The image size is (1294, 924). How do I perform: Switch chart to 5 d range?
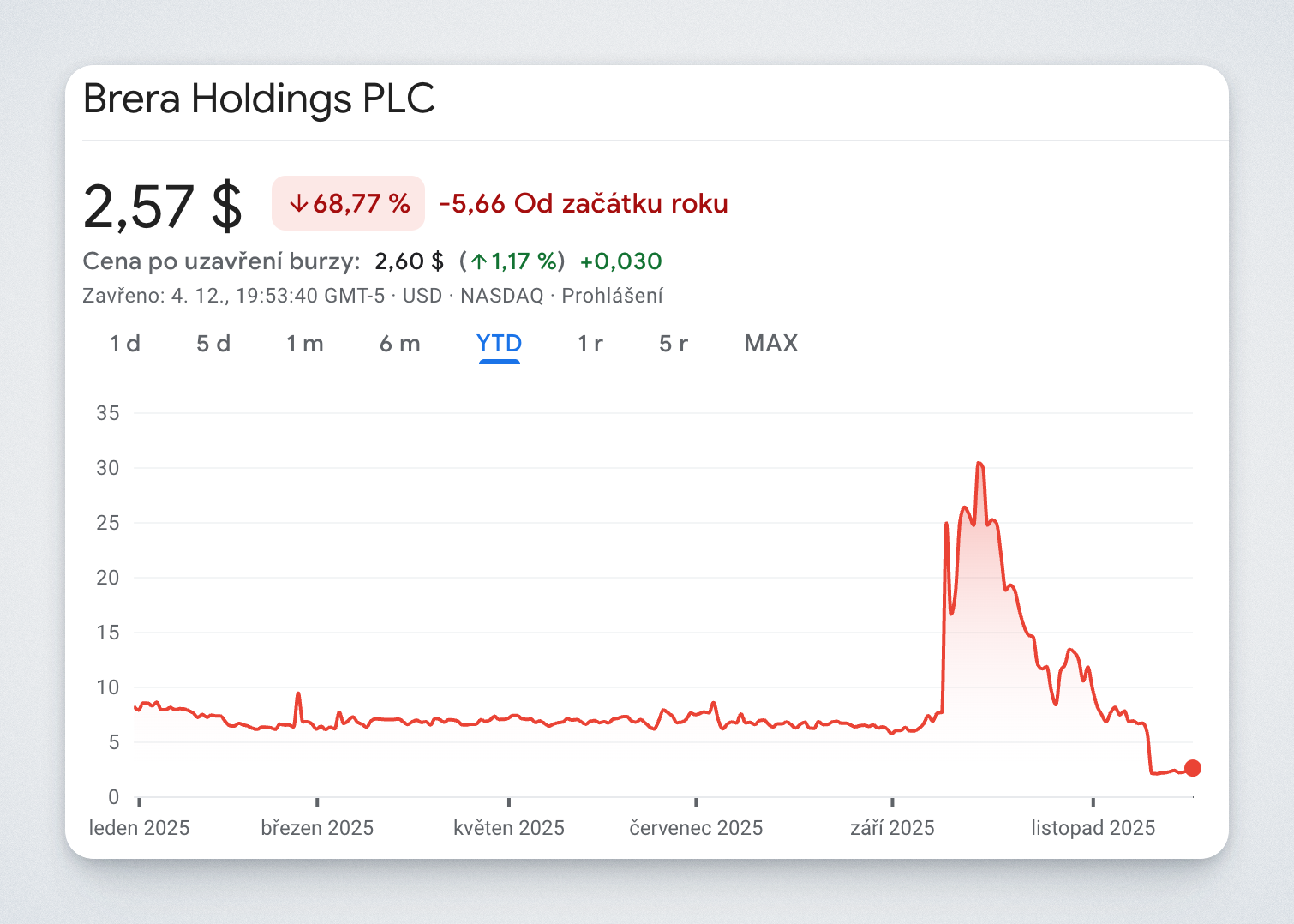click(x=213, y=344)
